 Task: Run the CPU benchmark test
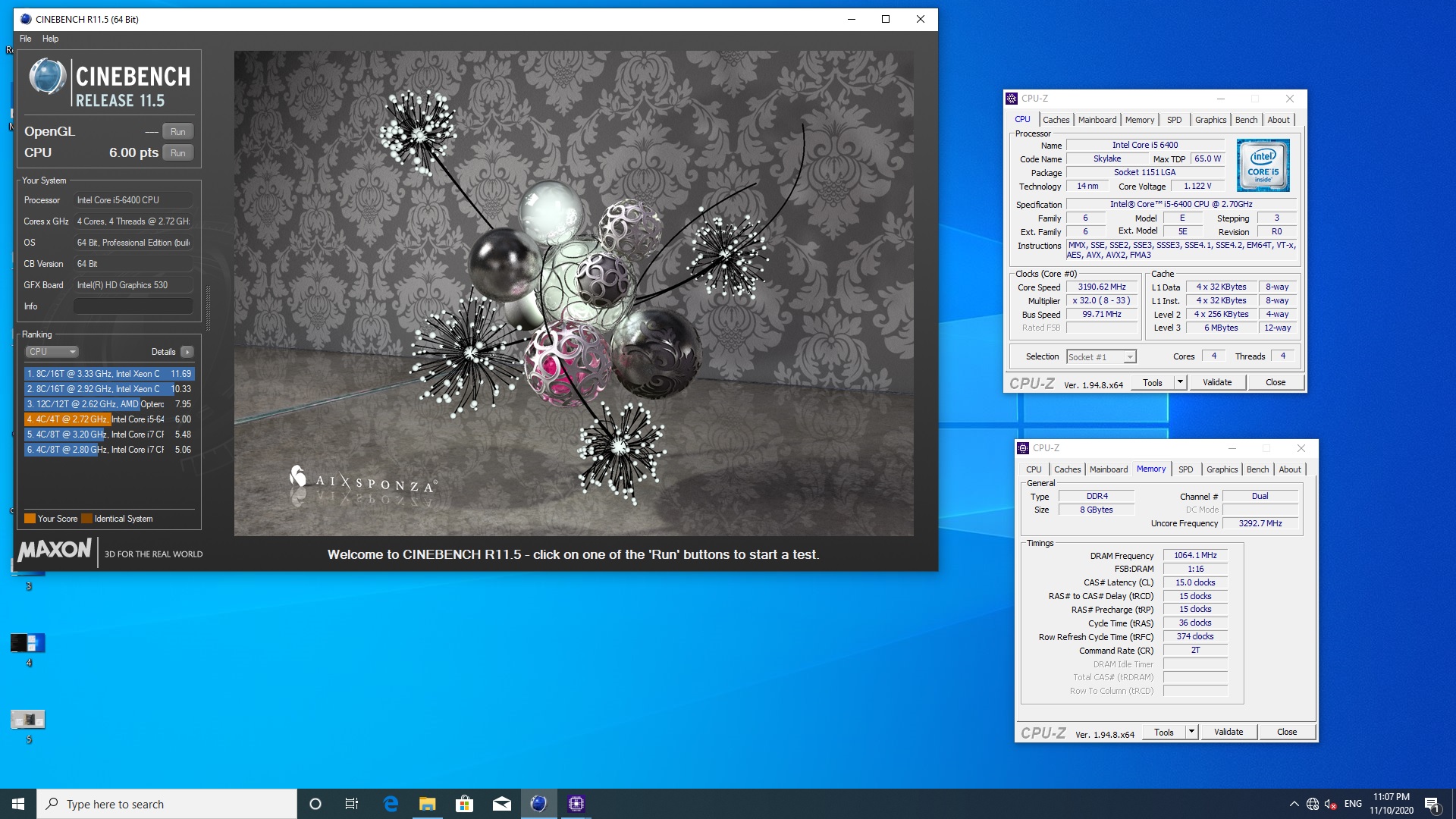[x=178, y=152]
